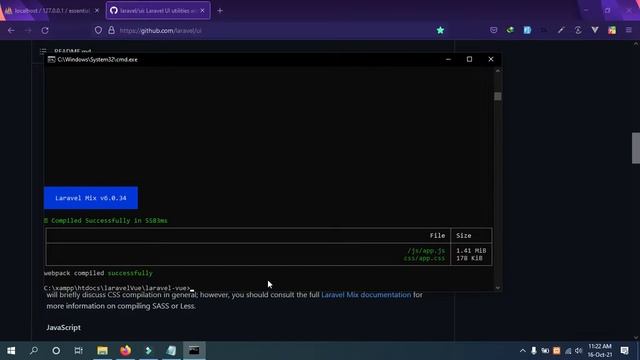The width and height of the screenshot is (640, 360).
Task: Open the network tray icon
Action: 568,351
